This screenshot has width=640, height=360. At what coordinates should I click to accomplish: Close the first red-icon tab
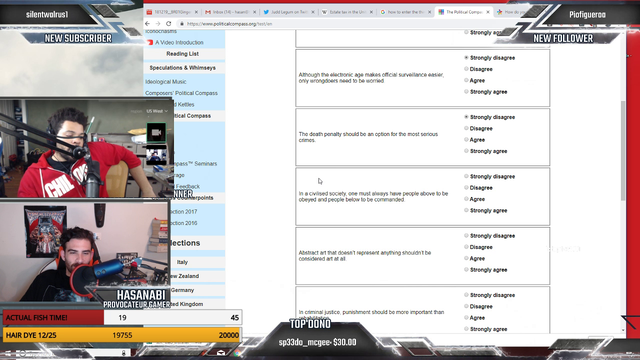coord(196,12)
